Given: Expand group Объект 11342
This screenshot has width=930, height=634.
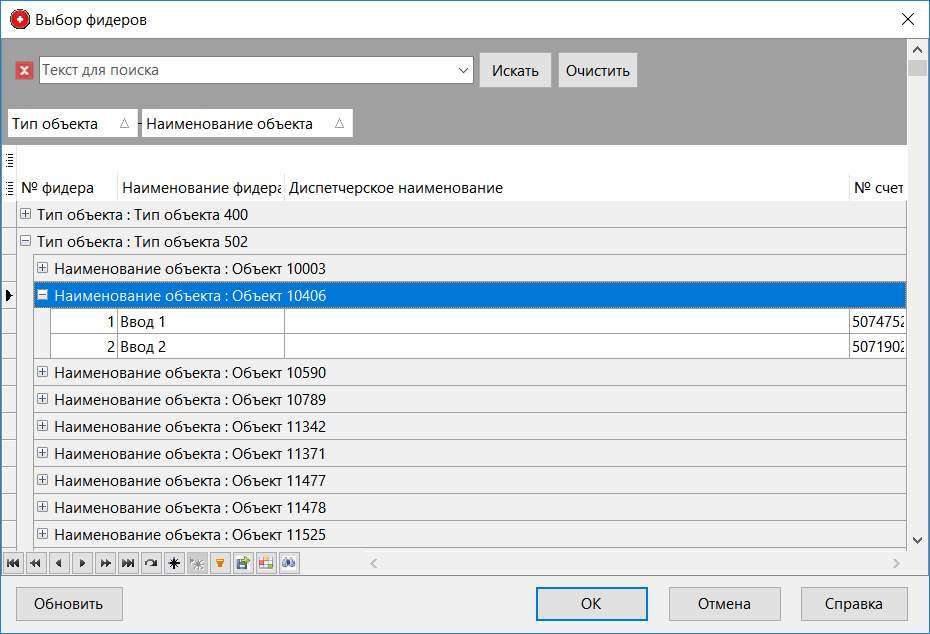Looking at the screenshot, I should click(42, 425).
